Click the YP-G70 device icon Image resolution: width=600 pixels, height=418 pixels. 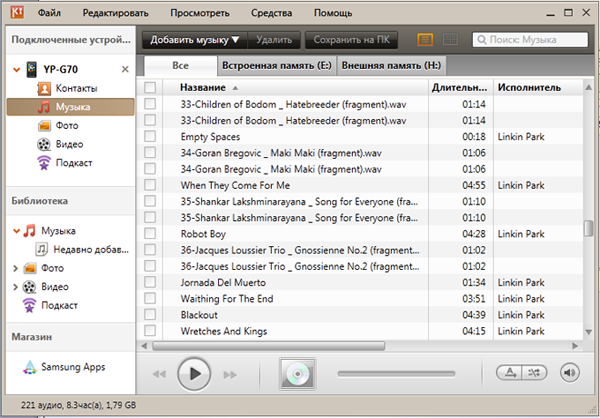click(x=31, y=69)
